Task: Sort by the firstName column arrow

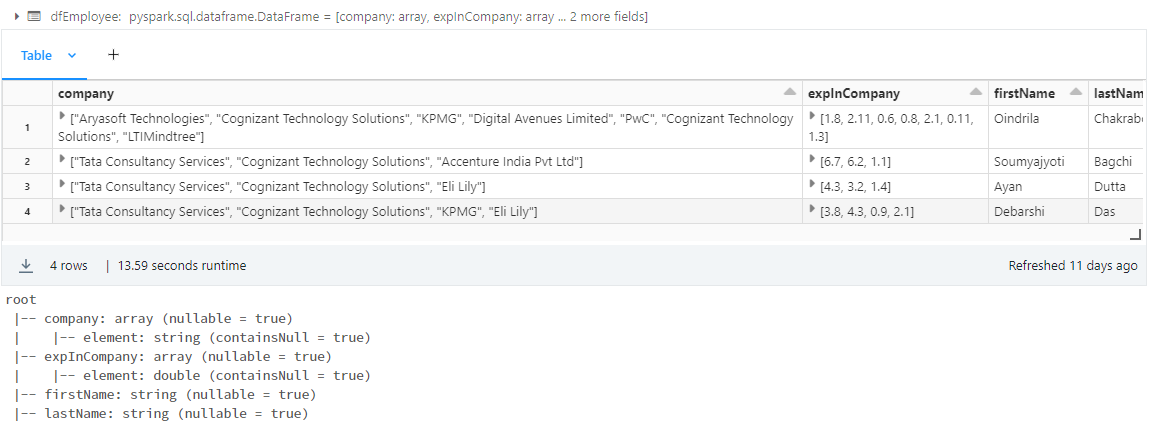Action: tap(1076, 93)
